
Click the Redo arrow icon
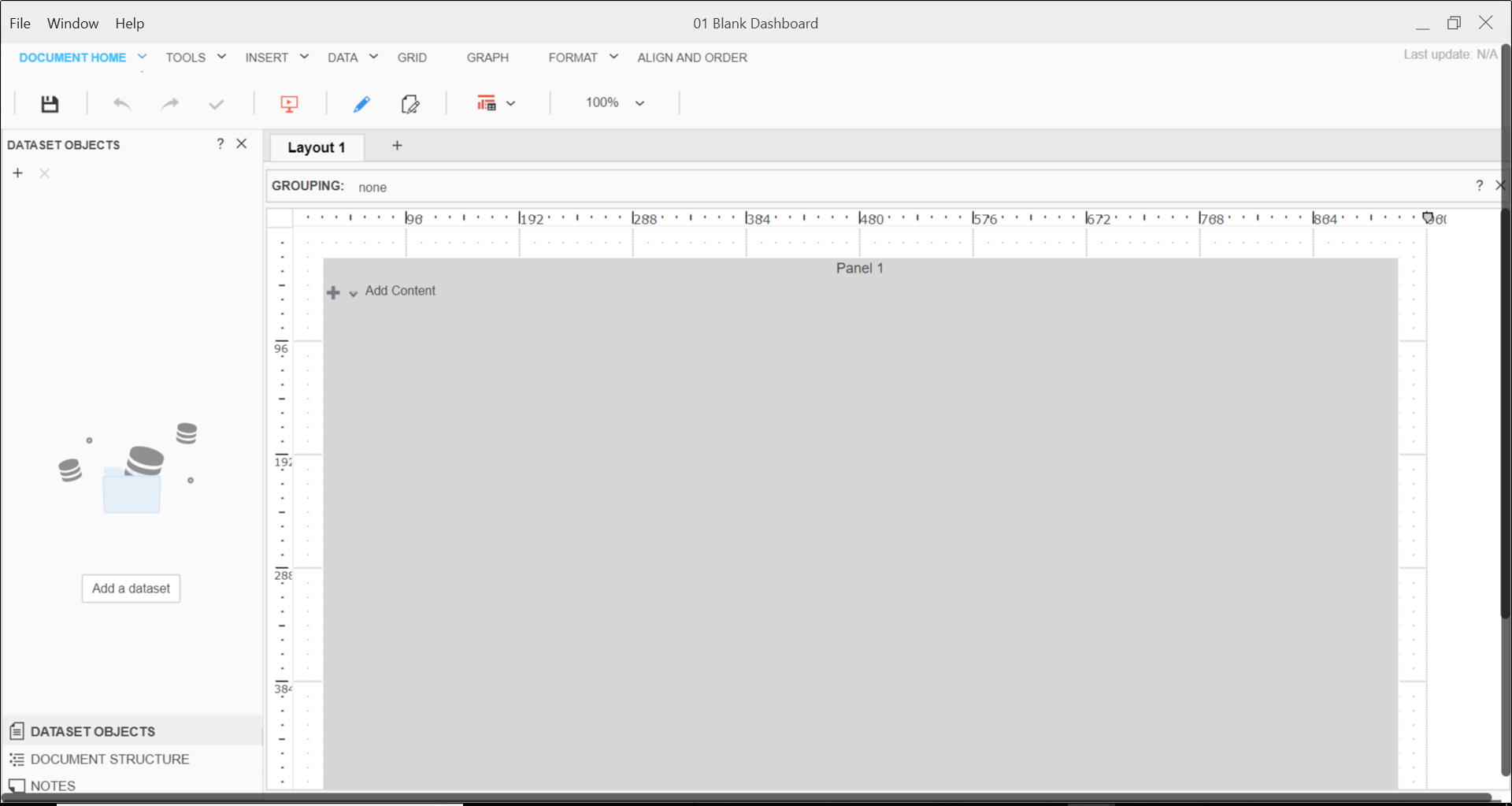coord(169,104)
